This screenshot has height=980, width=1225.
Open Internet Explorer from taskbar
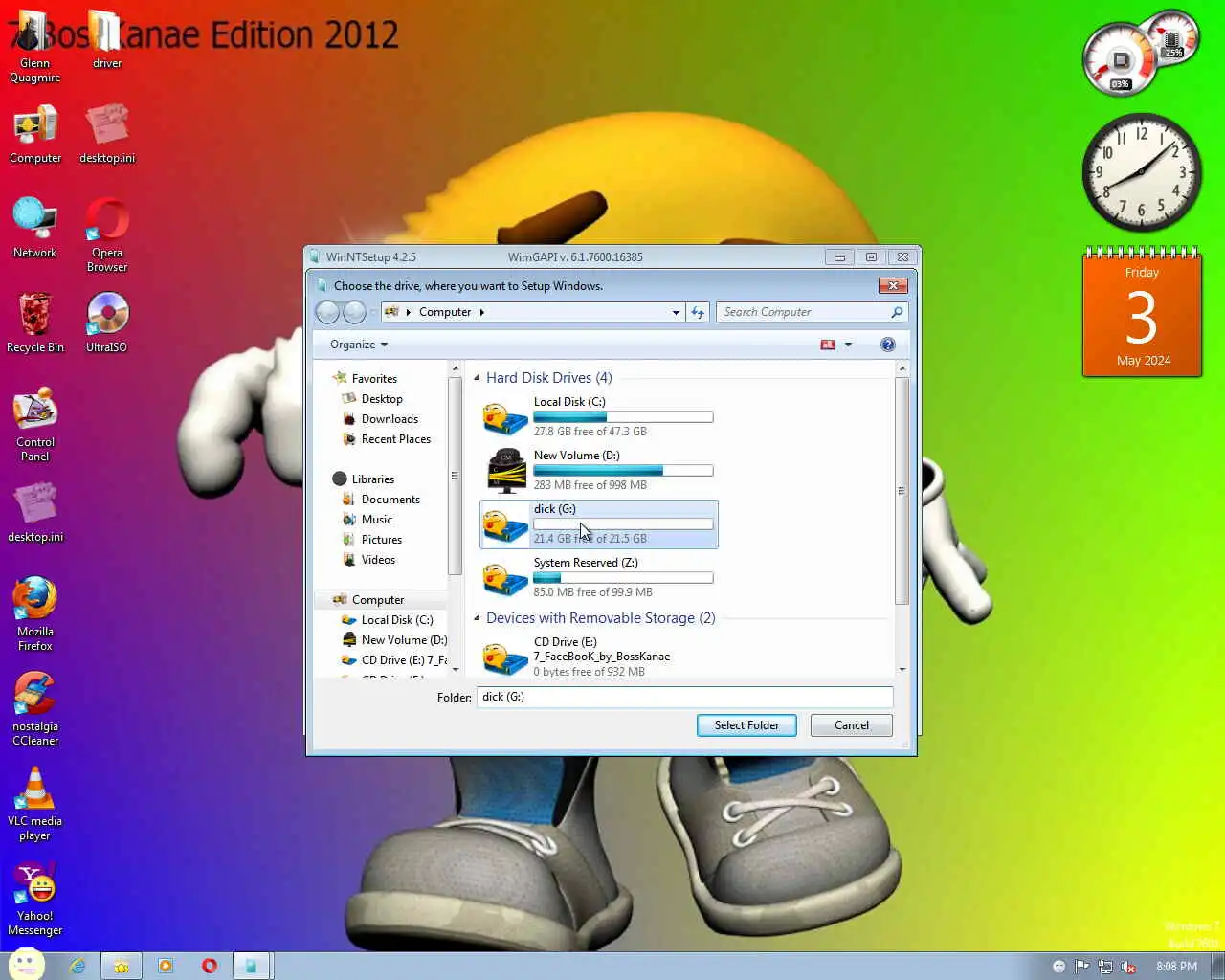78,966
